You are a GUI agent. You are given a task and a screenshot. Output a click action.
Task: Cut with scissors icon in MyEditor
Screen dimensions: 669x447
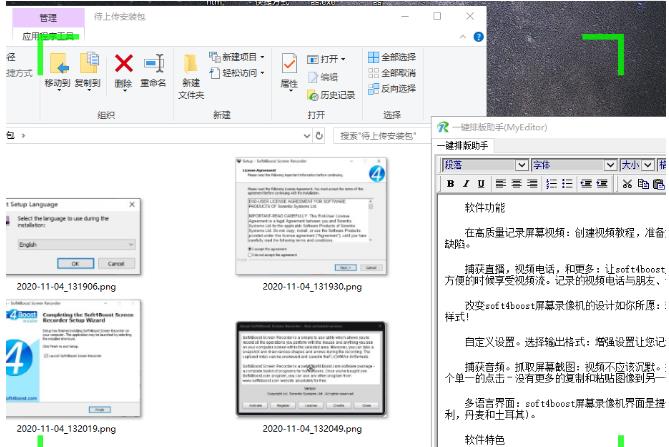pos(627,184)
